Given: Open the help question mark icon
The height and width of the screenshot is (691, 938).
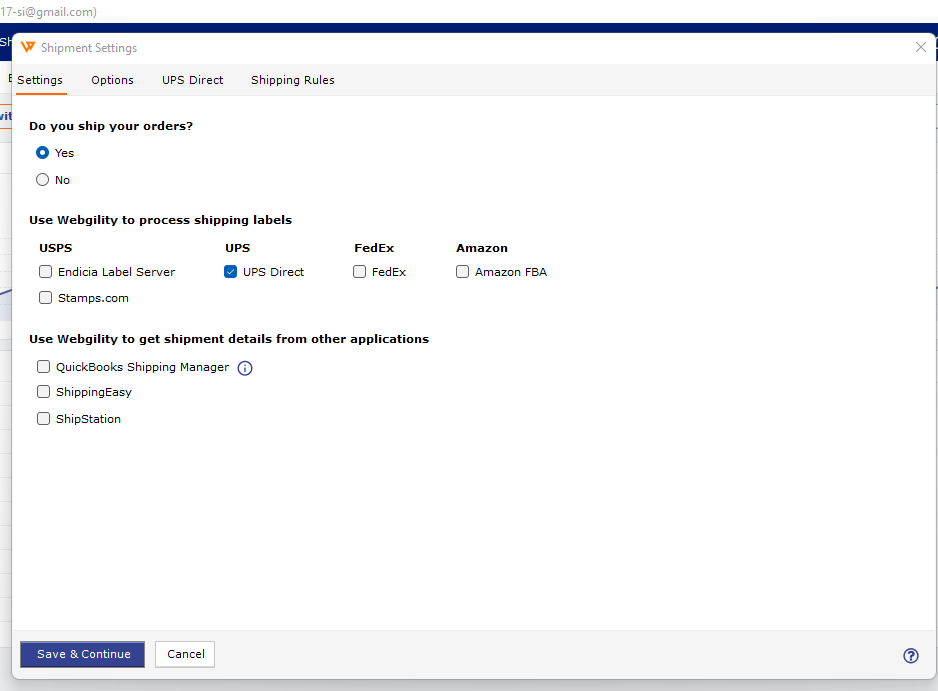Looking at the screenshot, I should [x=910, y=656].
